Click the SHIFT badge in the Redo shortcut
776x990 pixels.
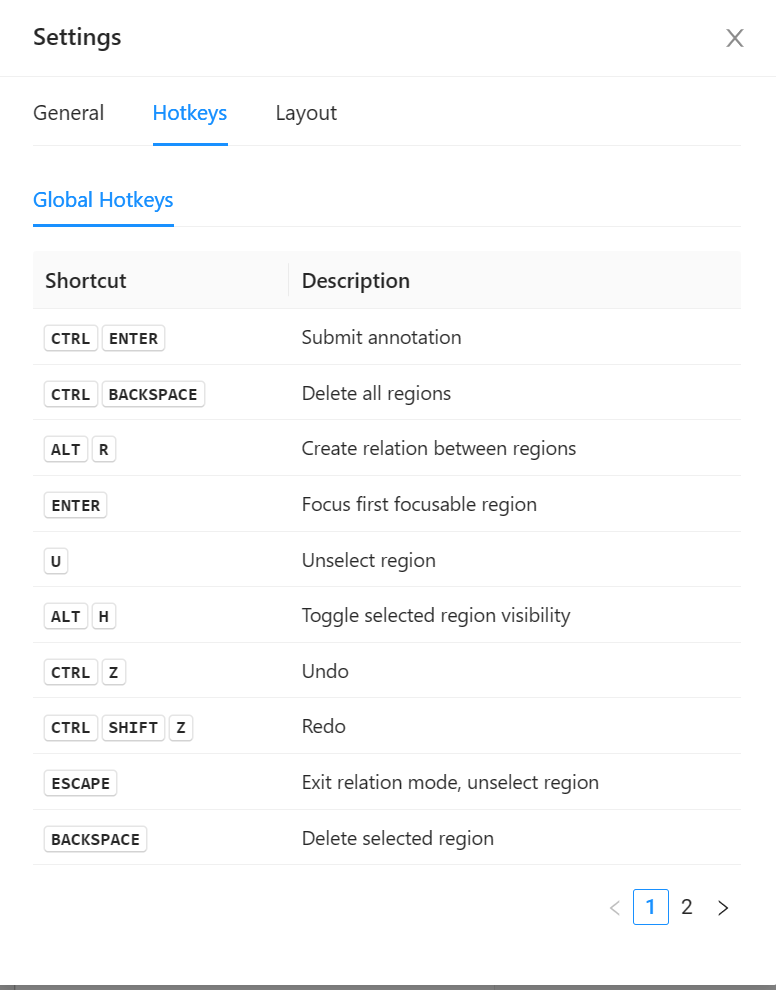click(133, 727)
